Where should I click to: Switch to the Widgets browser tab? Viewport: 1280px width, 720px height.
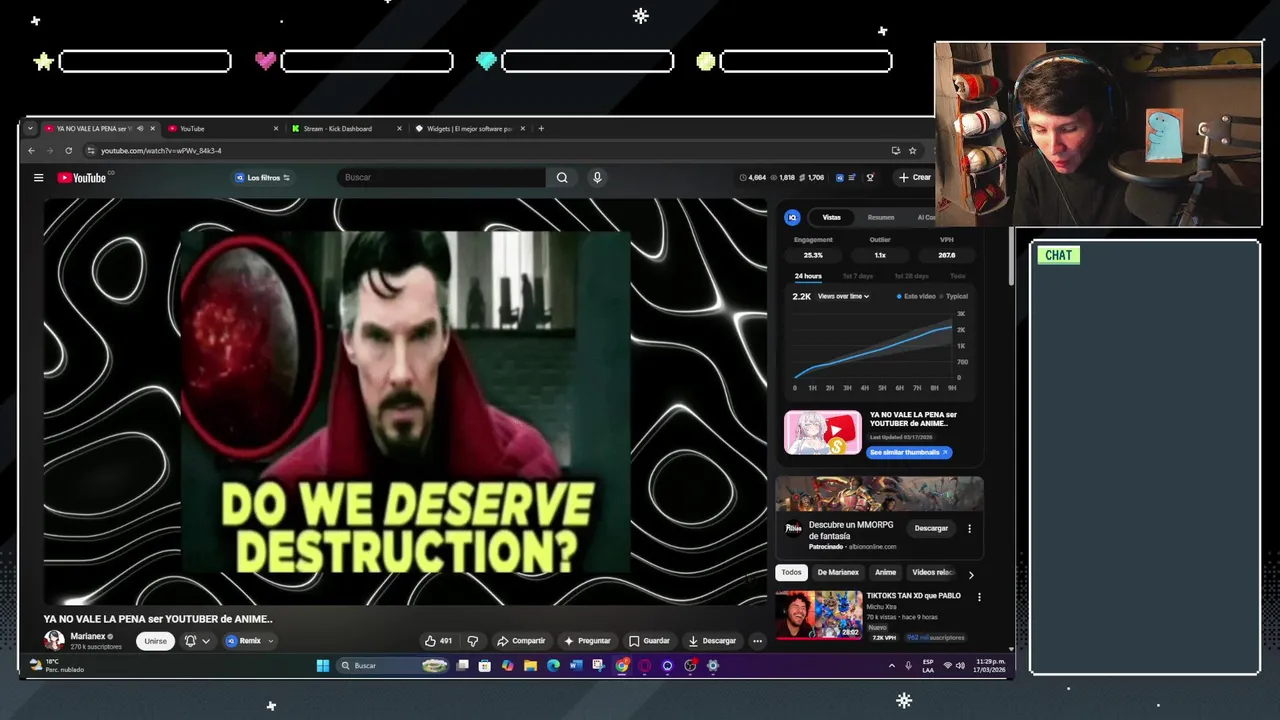(x=470, y=128)
